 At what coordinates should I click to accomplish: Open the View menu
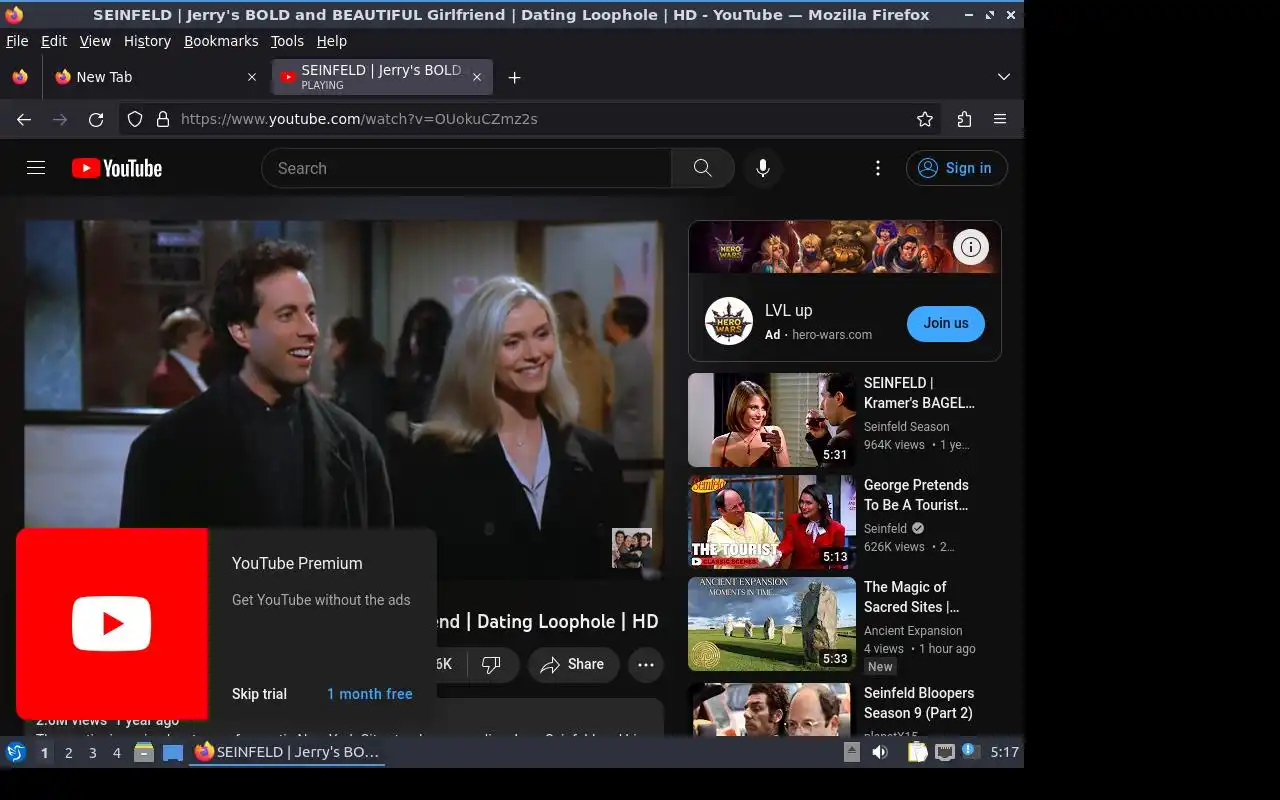click(x=95, y=41)
